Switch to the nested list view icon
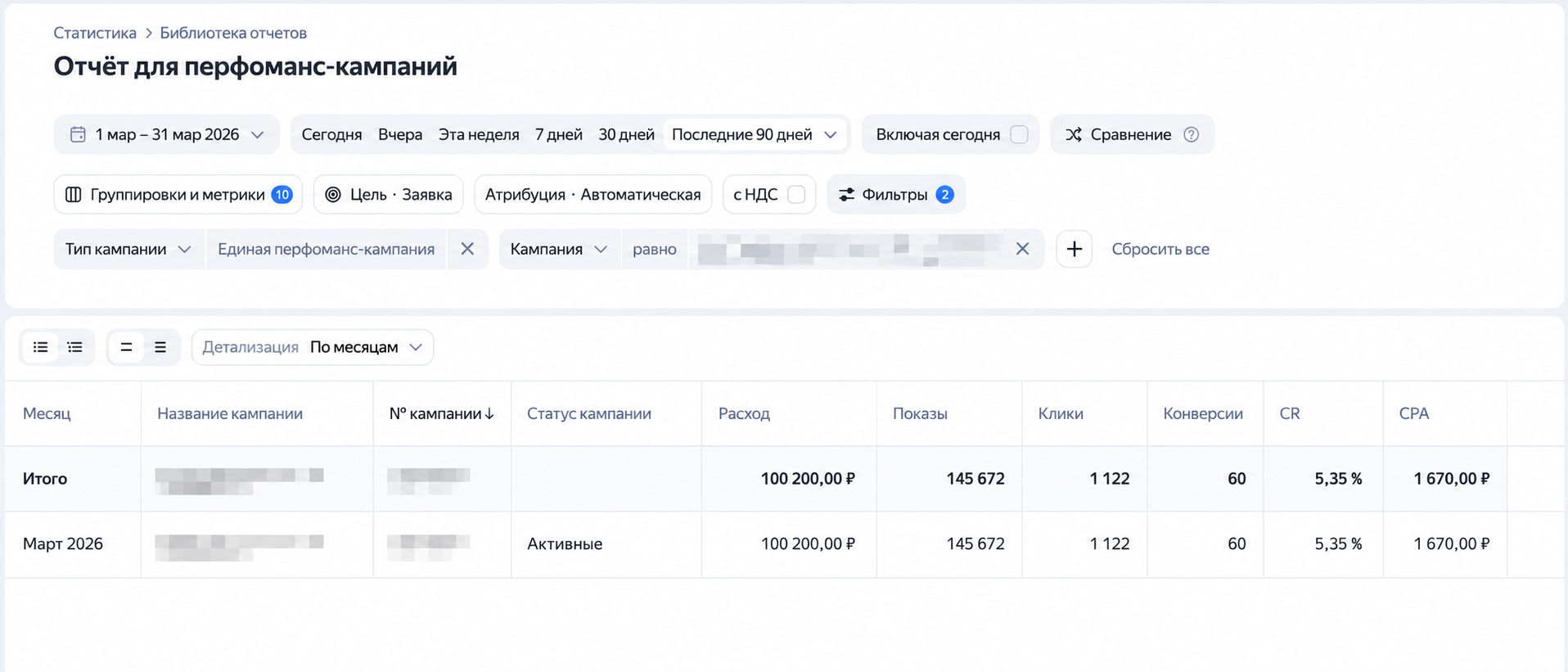This screenshot has height=672, width=1568. coord(74,347)
